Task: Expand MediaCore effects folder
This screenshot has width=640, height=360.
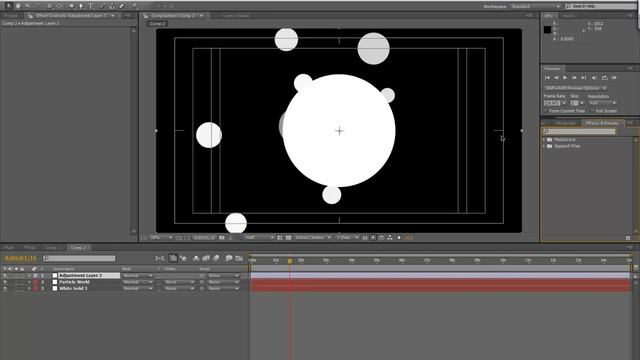Action: pyautogui.click(x=544, y=140)
